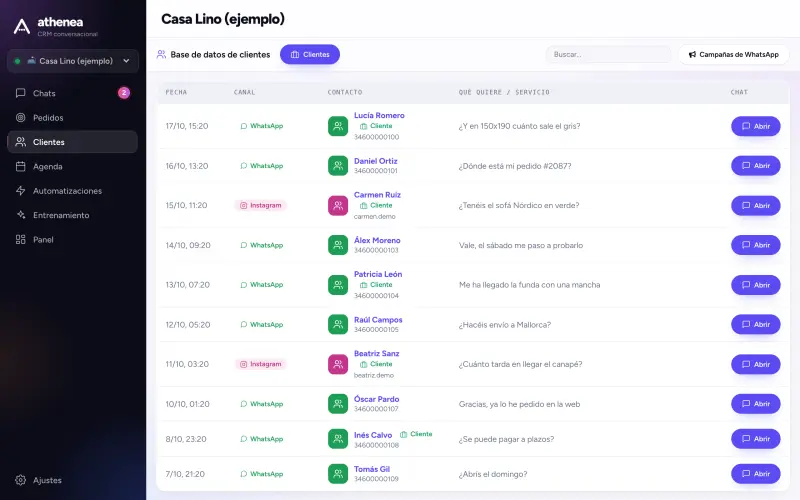
Task: Open Patricia León contact name link
Action: [378, 274]
